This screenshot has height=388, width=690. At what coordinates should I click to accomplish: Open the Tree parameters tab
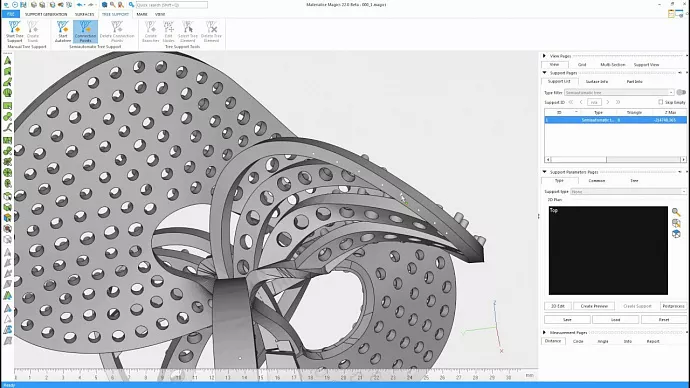[x=634, y=180]
